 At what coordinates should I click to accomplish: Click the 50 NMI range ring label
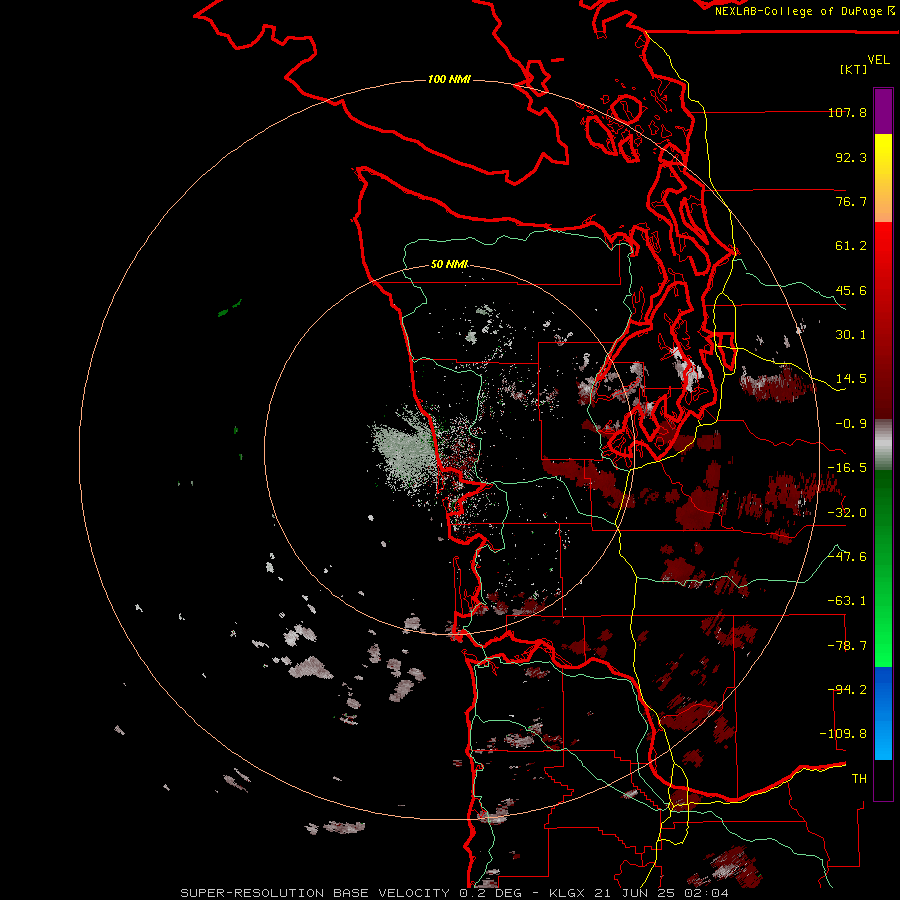point(449,265)
